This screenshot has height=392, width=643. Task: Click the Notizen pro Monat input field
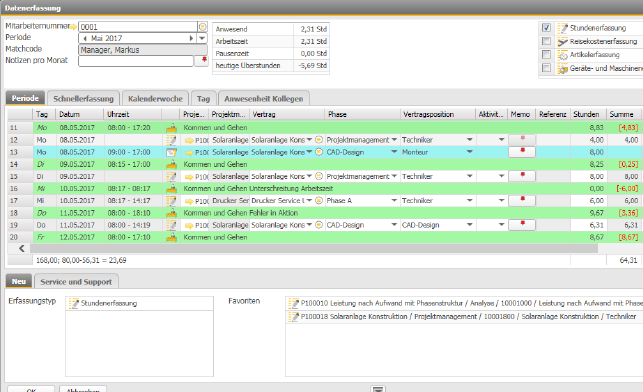click(135, 61)
